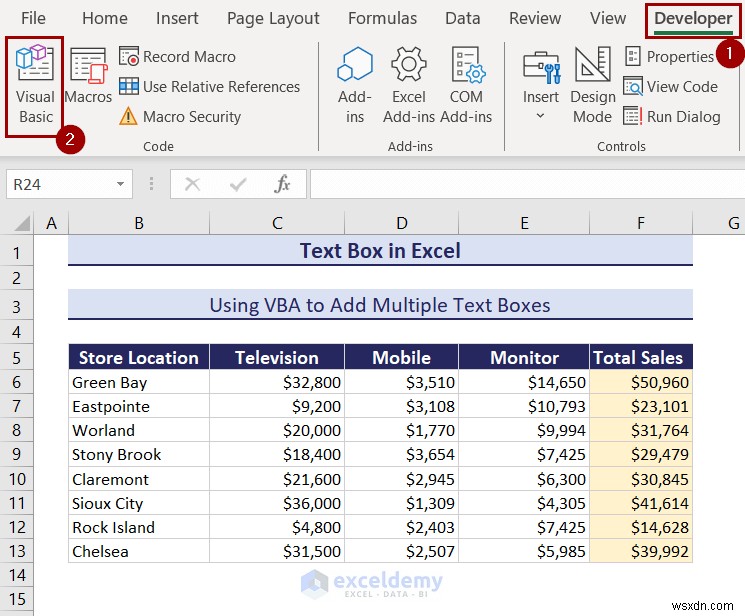Open COM Add-ins dialog
Screen dimensions: 745x616
(466, 86)
